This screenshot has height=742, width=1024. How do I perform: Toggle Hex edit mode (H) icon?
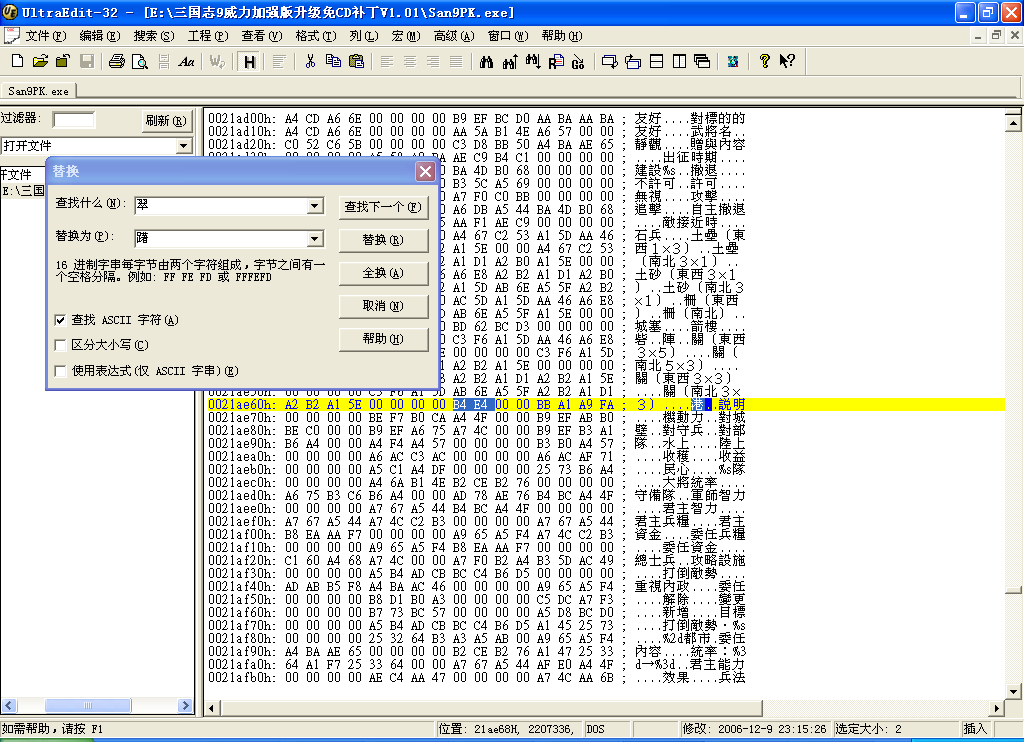[248, 61]
